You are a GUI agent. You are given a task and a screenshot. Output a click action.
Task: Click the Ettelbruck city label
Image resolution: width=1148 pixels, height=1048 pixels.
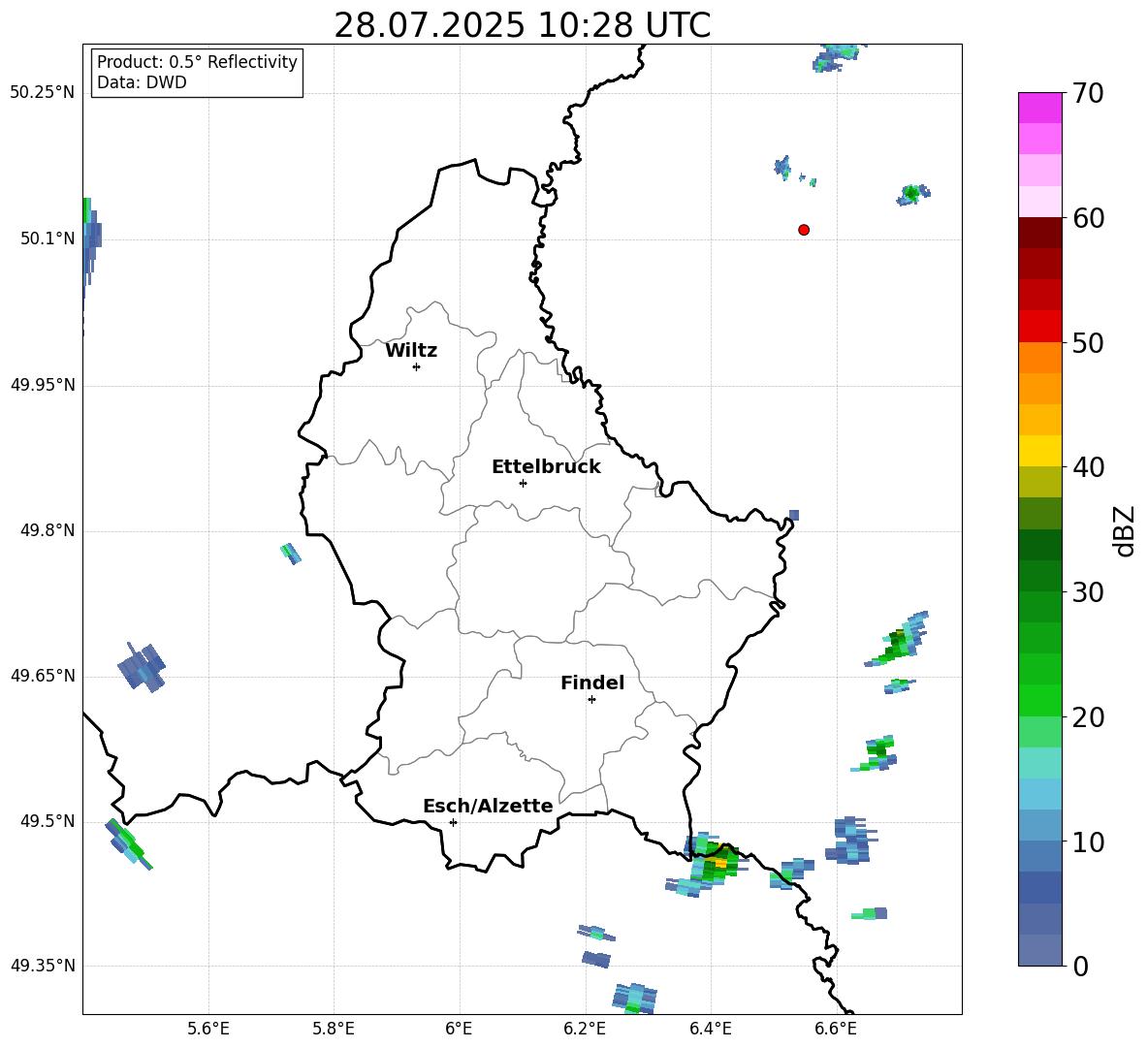click(546, 467)
